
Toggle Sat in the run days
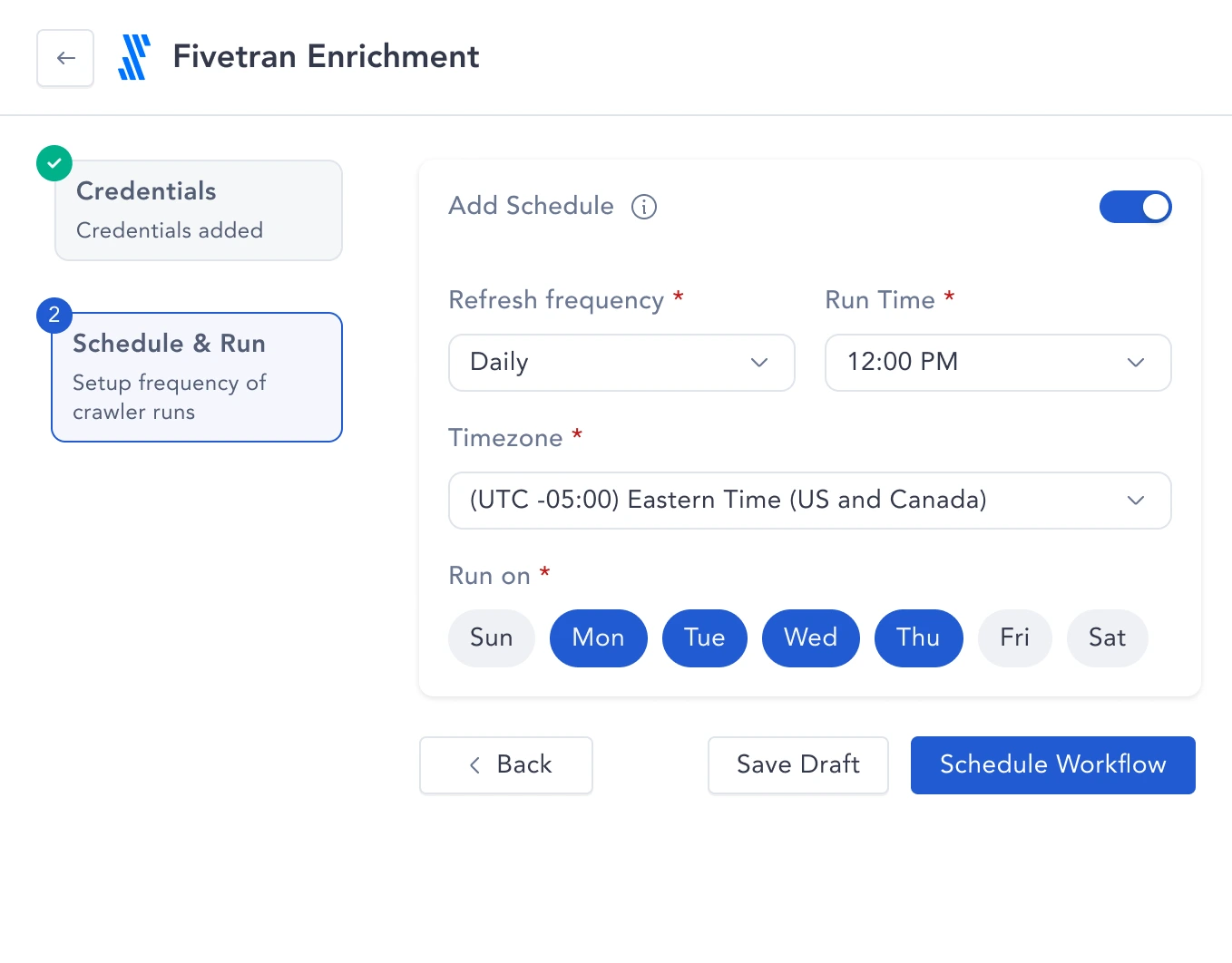tap(1108, 638)
